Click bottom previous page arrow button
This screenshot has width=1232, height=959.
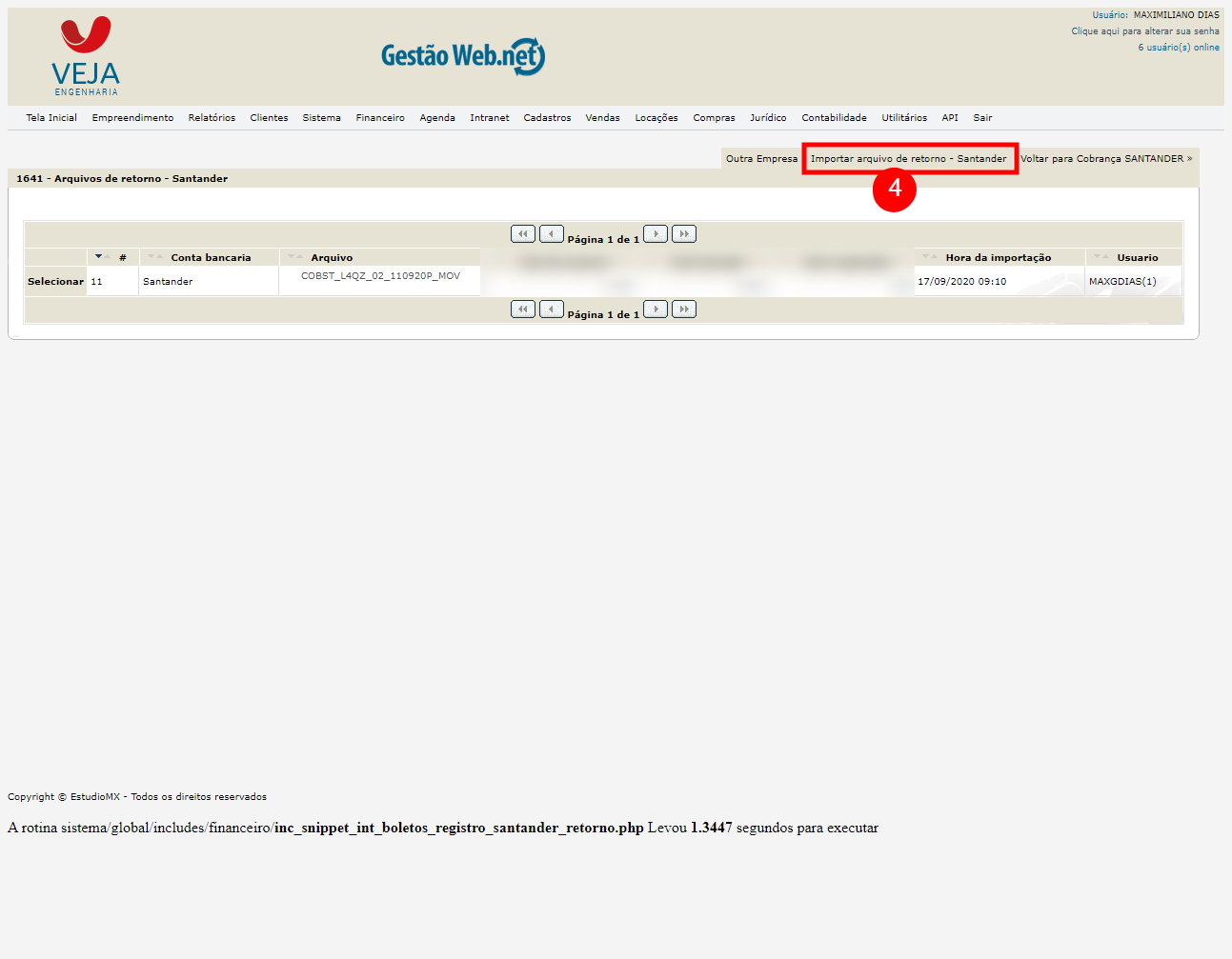[x=551, y=309]
